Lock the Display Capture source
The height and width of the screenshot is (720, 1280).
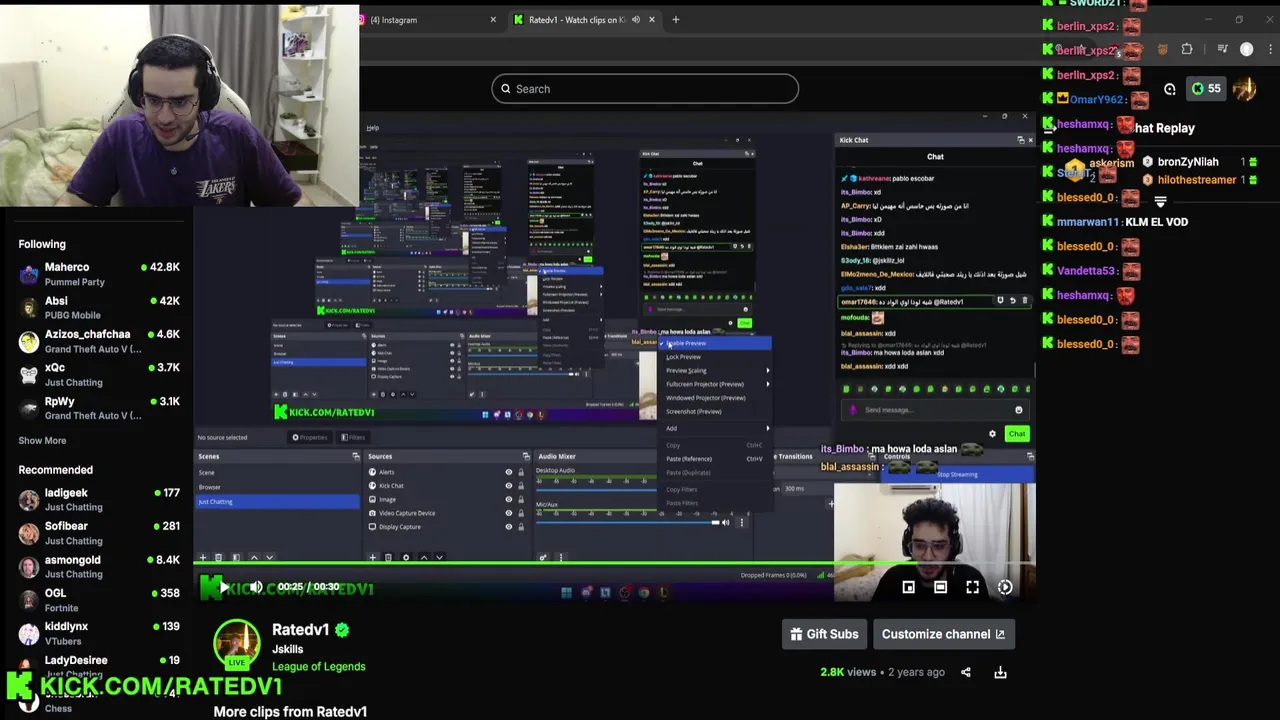520,527
